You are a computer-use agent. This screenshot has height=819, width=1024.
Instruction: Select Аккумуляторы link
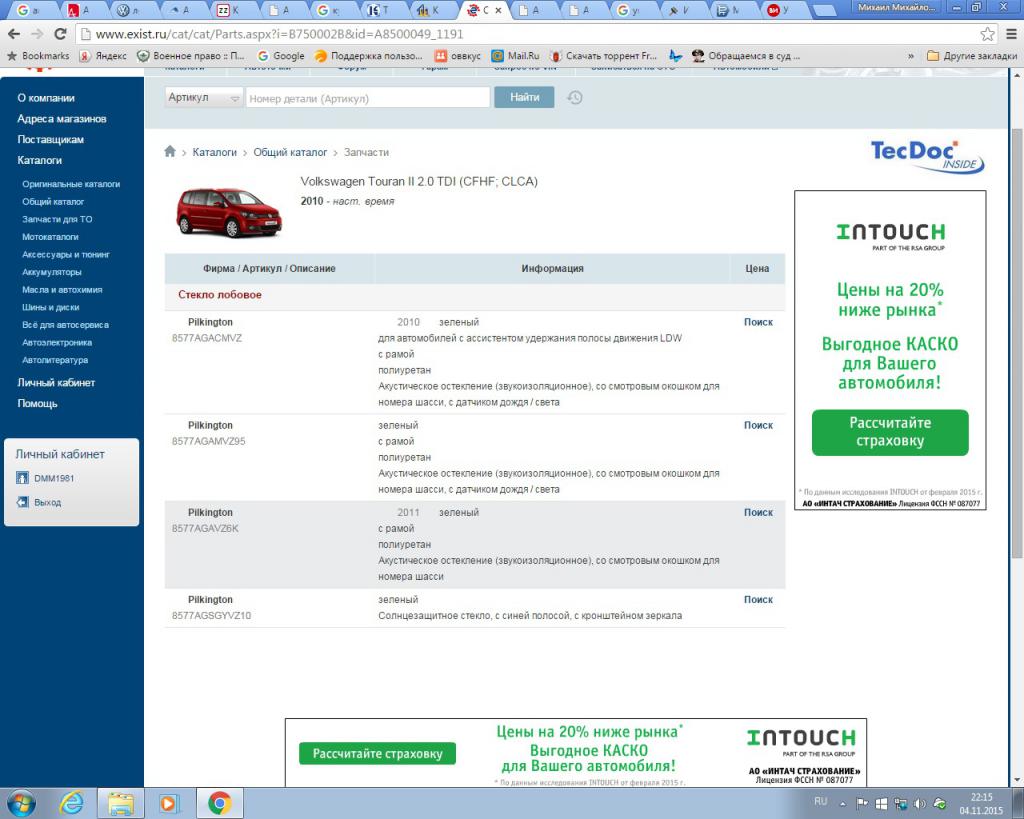coord(52,272)
